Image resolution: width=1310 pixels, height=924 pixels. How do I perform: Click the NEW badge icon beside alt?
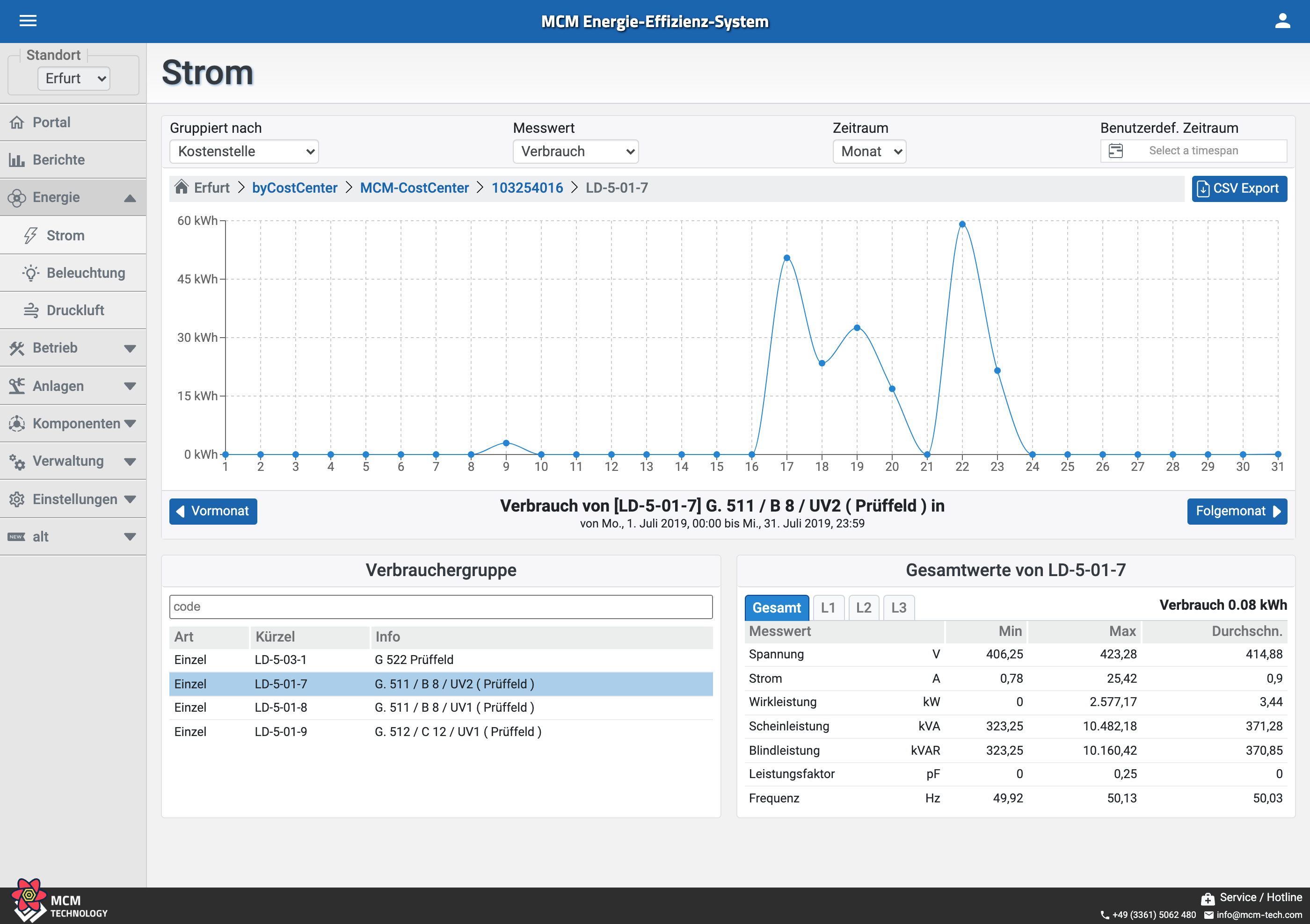coord(16,537)
